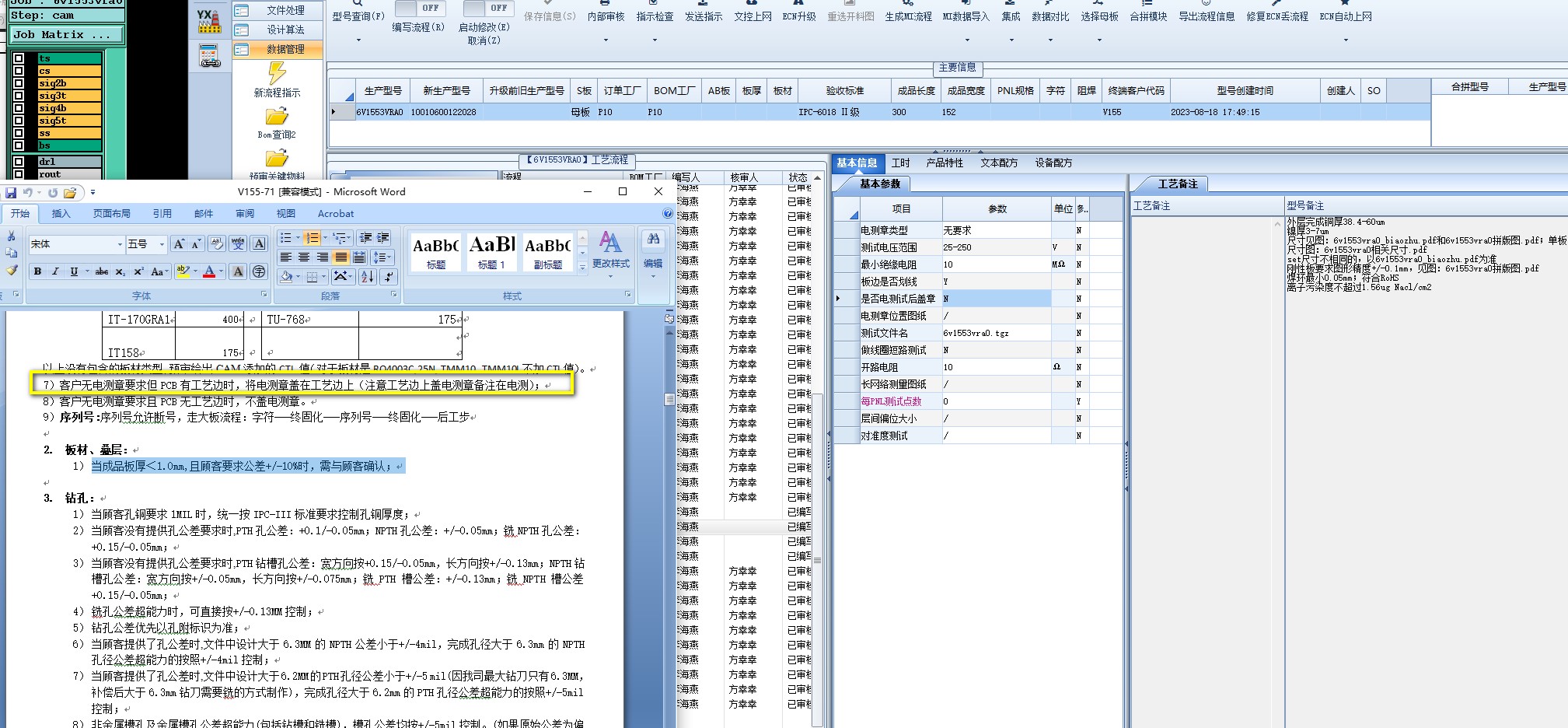Viewport: 1568px width, 728px height.
Task: Check the sig3t layer checkbox
Action: [19, 96]
